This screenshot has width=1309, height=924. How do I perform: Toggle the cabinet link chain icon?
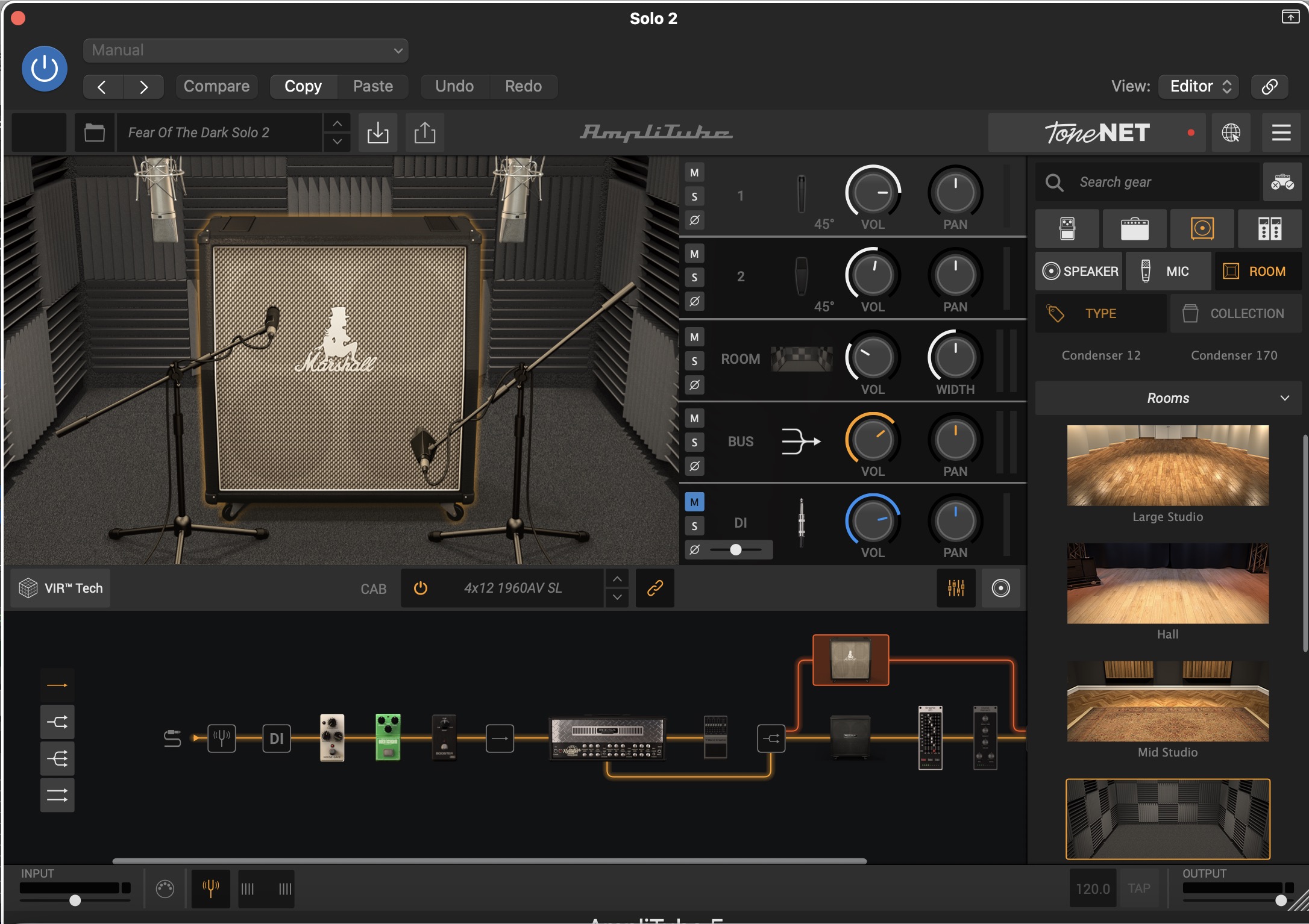(x=655, y=588)
